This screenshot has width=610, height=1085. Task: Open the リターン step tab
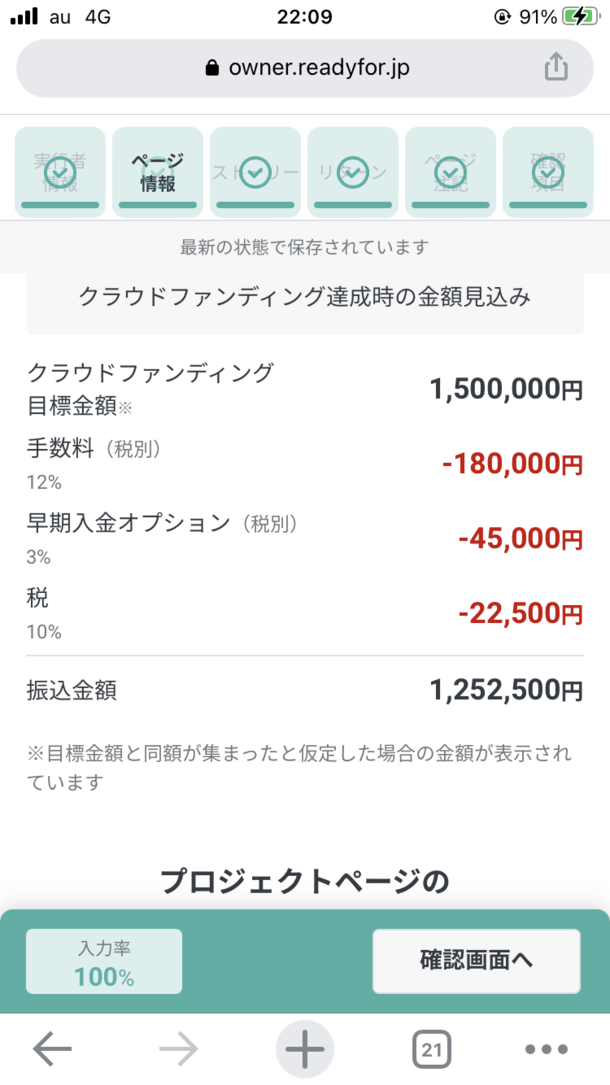(352, 172)
